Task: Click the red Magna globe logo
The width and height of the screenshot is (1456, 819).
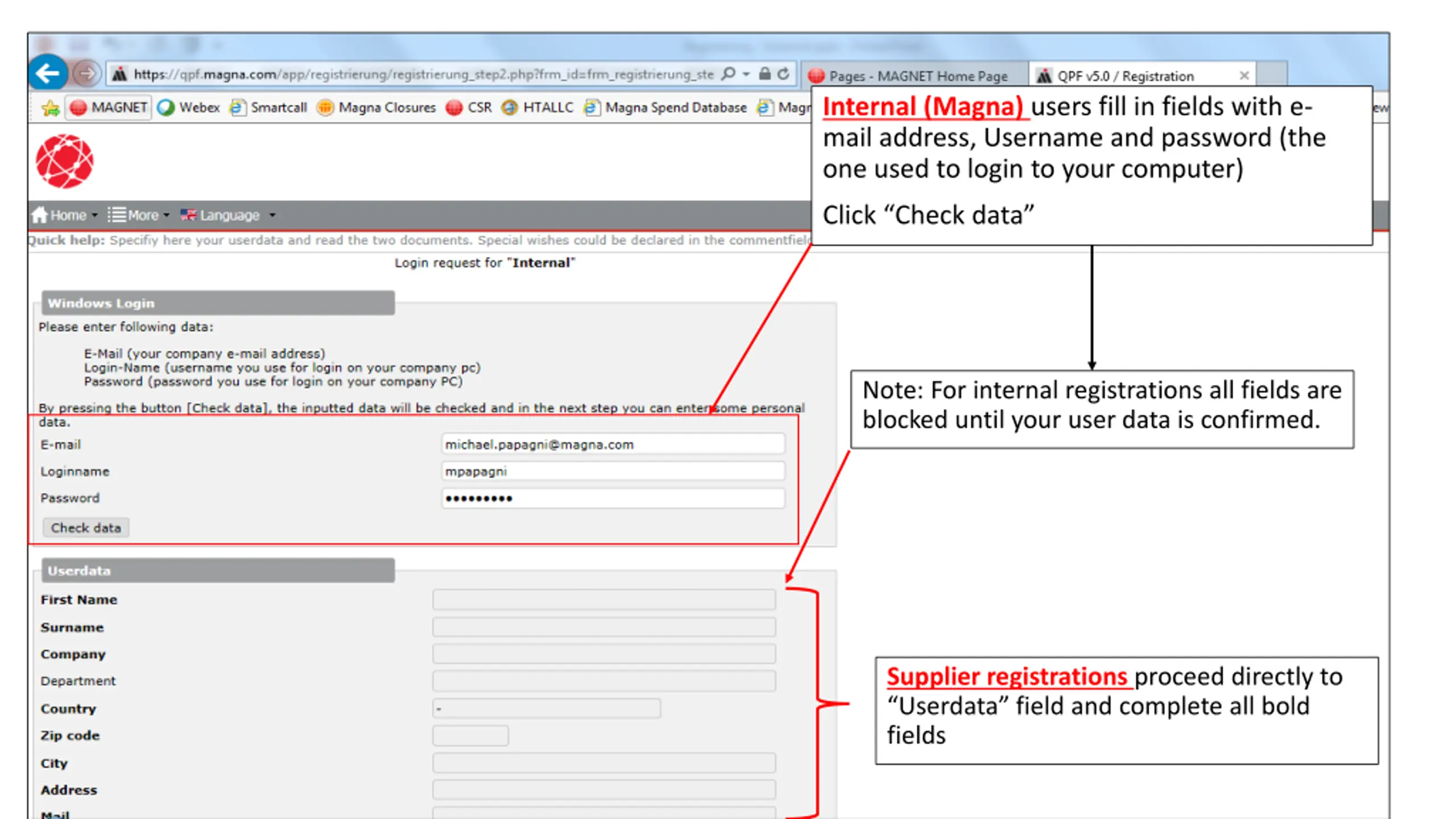Action: (64, 162)
